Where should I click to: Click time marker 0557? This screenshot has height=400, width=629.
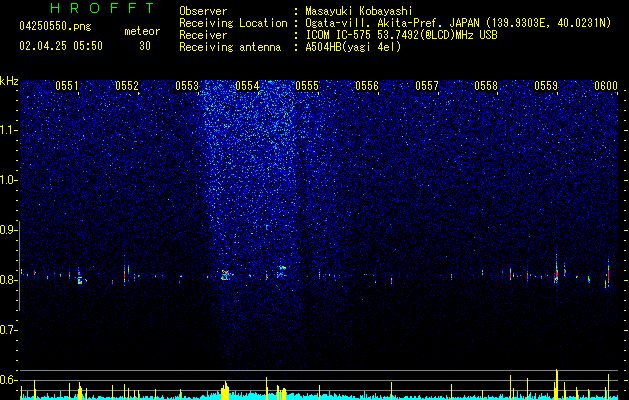(427, 85)
